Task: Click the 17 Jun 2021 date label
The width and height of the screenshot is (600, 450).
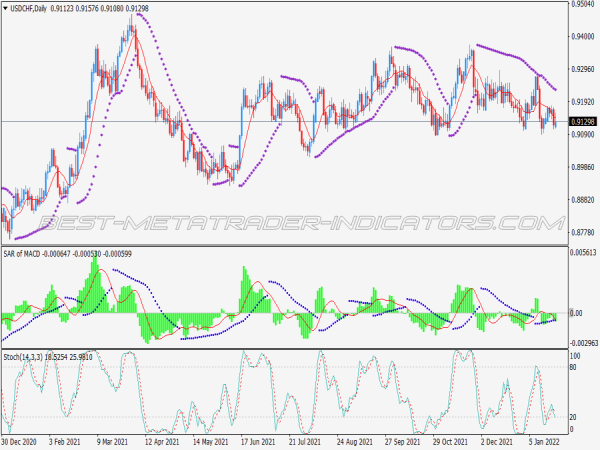Action: [258, 442]
